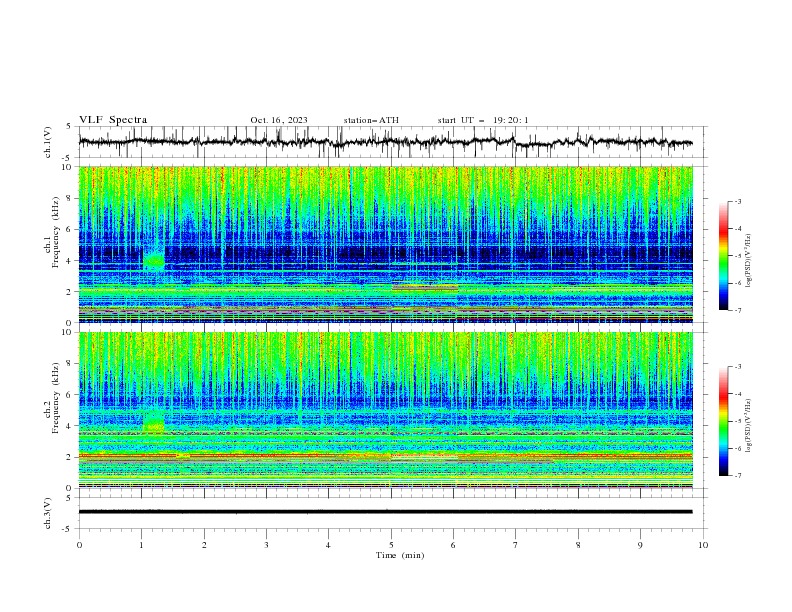This screenshot has height=612, width=792.
Task: Click the '-3' value on upper color bar
Action: click(737, 201)
